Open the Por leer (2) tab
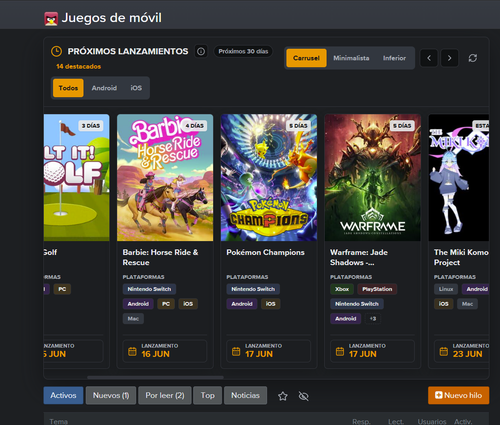This screenshot has height=425, width=500. [x=165, y=395]
